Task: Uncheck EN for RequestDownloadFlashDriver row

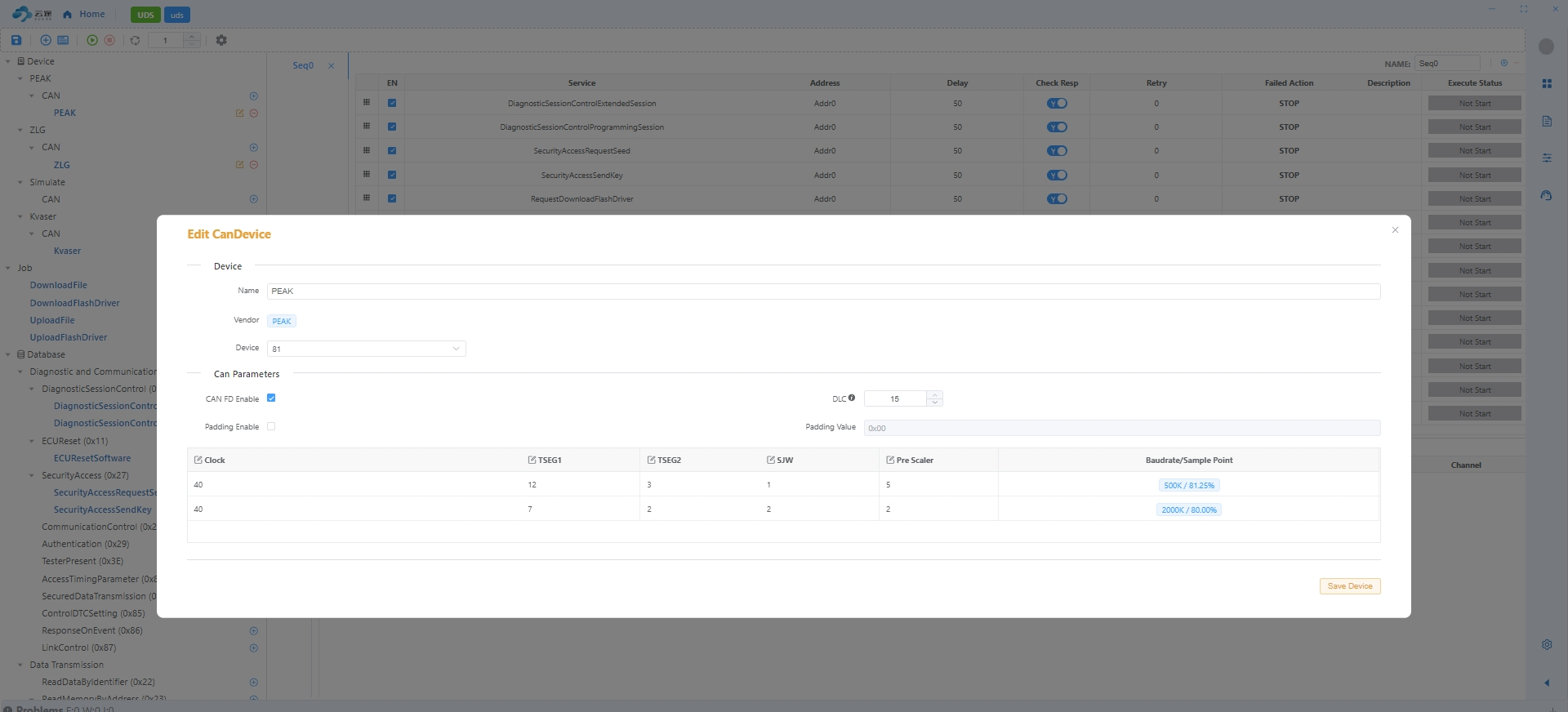Action: 392,198
